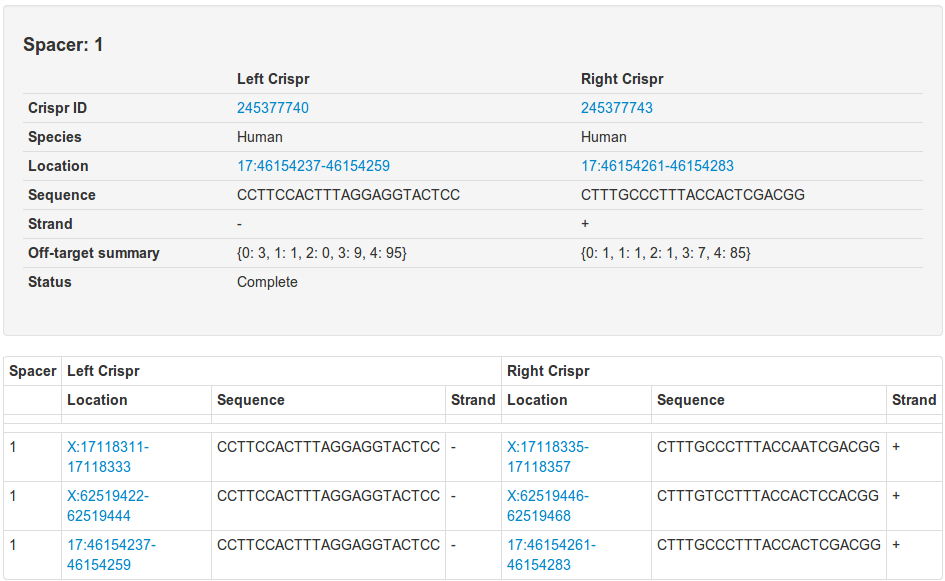Image resolution: width=945 pixels, height=581 pixels.
Task: Click the left Crispr location link in summary panel
Action: (313, 166)
